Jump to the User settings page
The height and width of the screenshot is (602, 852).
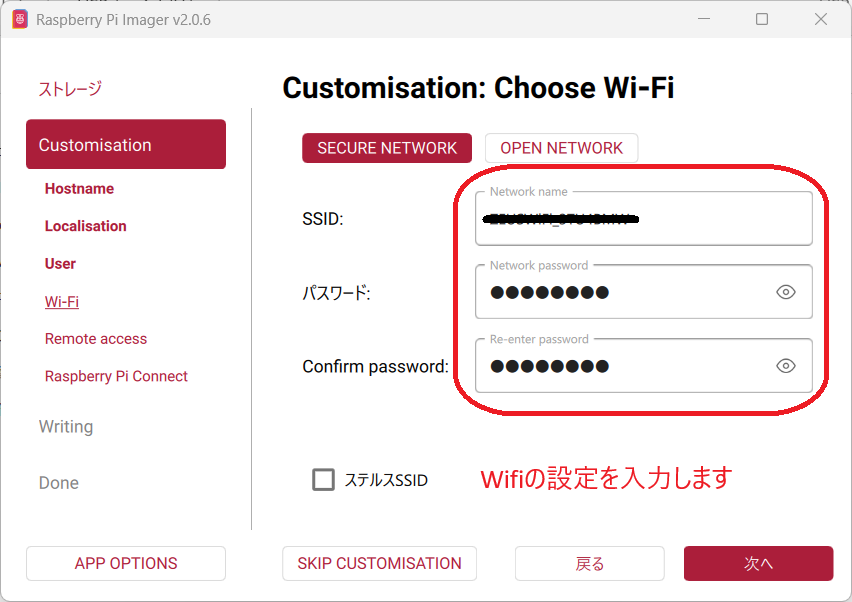(x=60, y=264)
